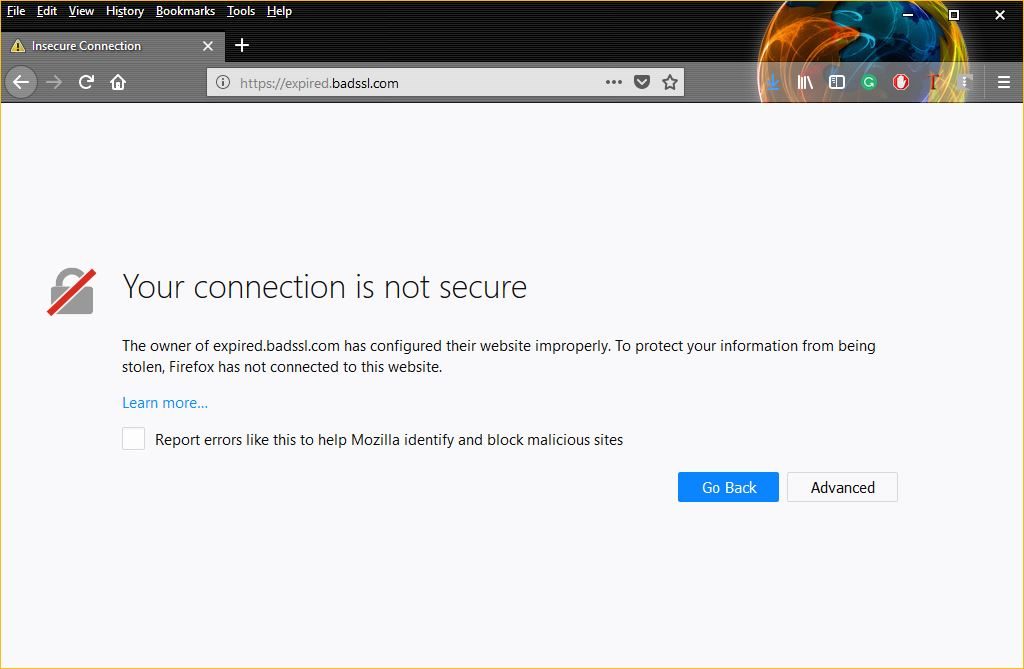
Task: Open the History menu
Action: click(x=124, y=11)
